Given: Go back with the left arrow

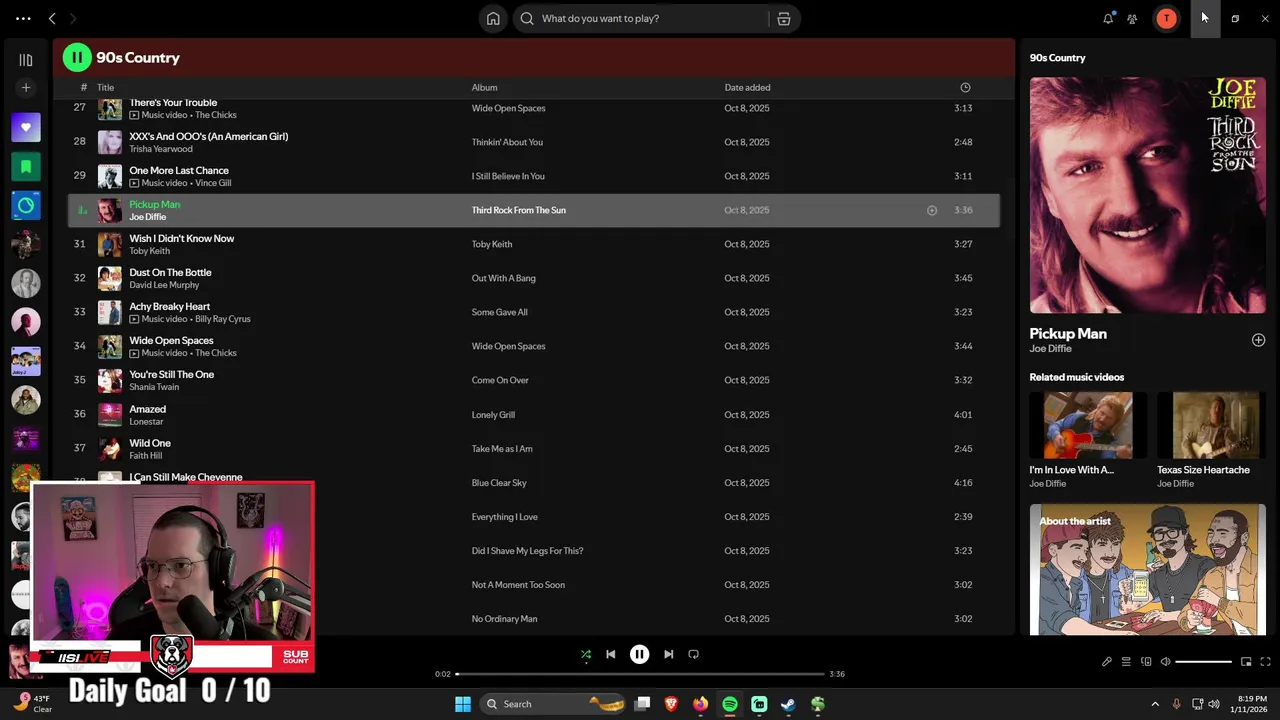Looking at the screenshot, I should point(52,18).
